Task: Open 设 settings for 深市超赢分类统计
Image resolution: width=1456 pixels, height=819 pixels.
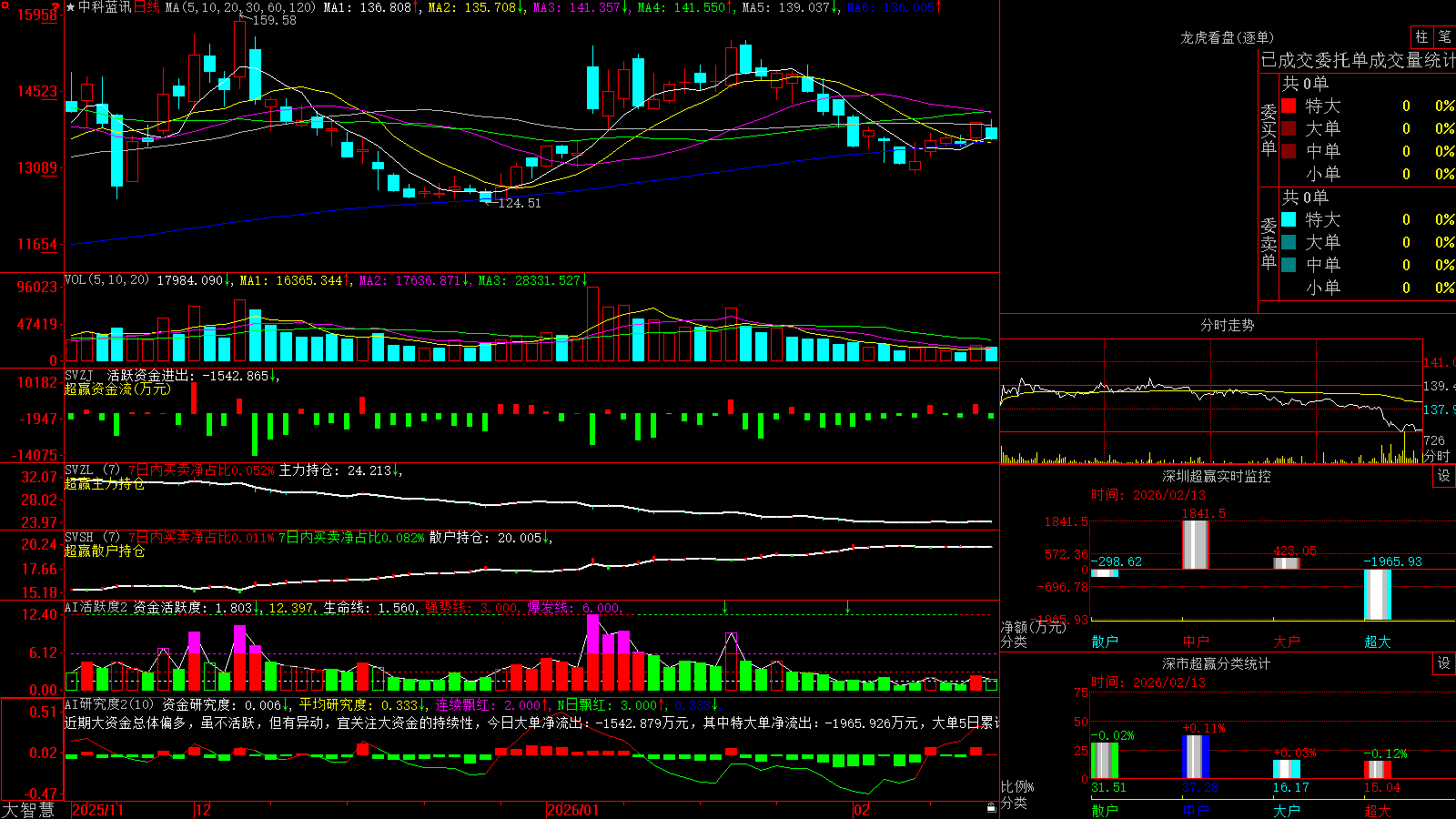Action: [1444, 663]
